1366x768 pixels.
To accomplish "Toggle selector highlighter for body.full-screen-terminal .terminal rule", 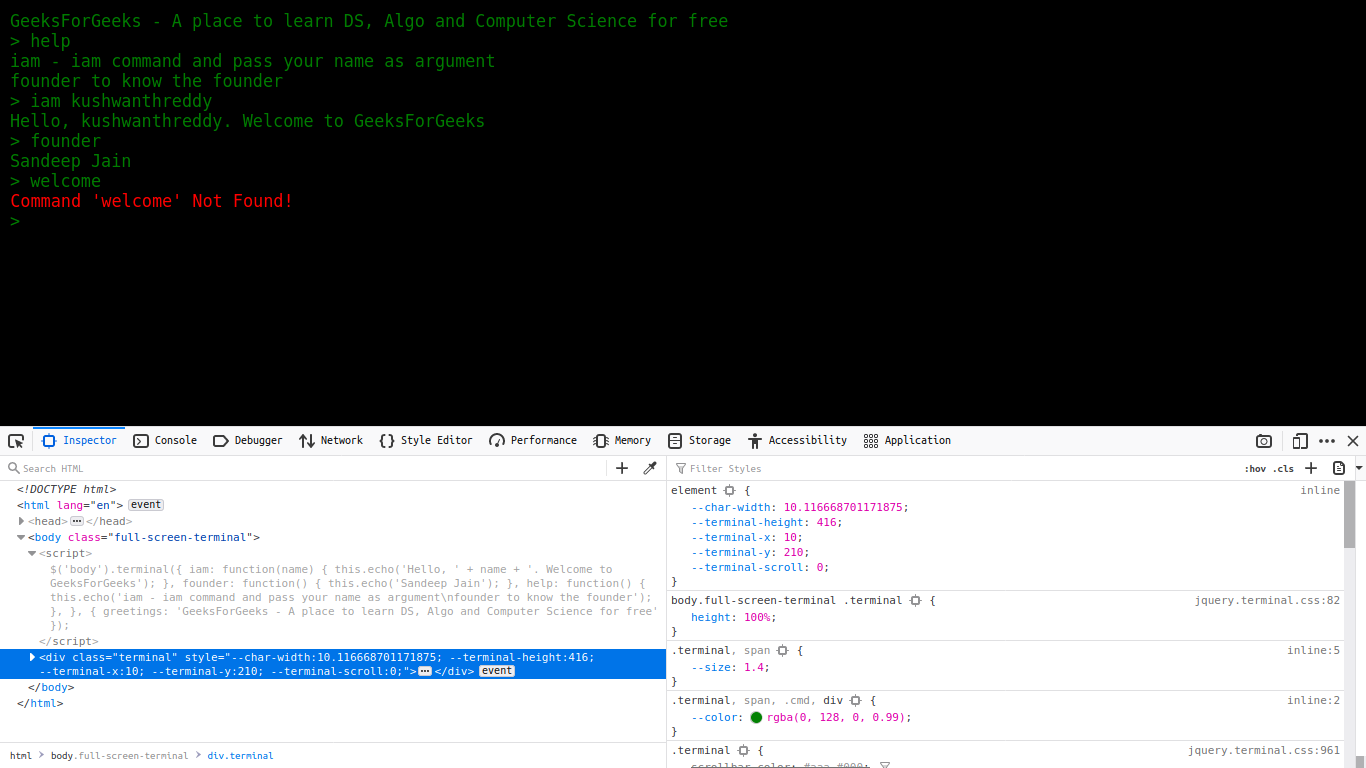I will pyautogui.click(x=915, y=601).
